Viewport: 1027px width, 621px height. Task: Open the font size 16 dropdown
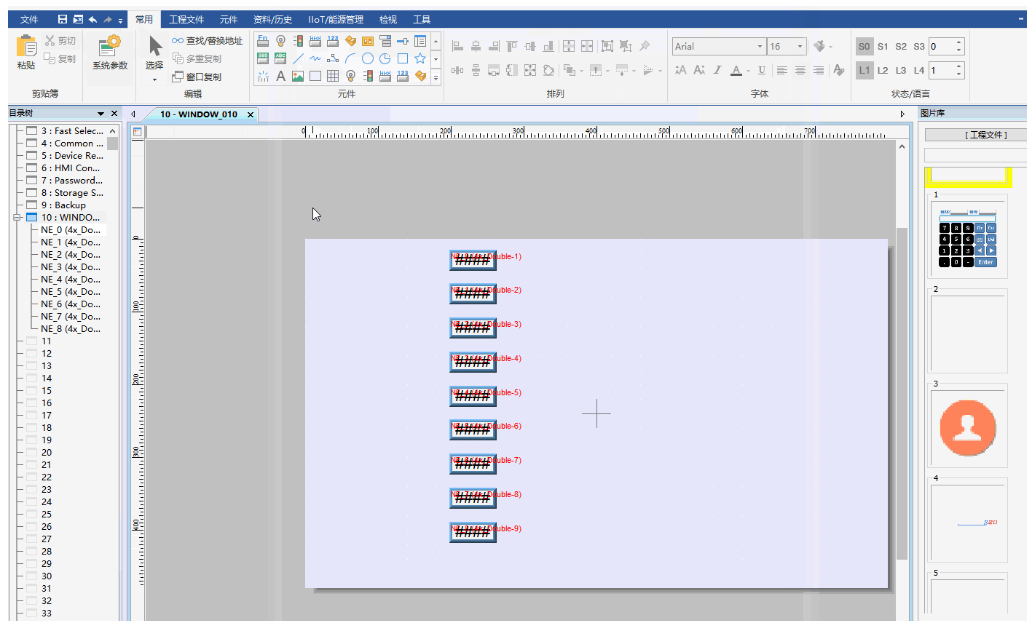(800, 47)
